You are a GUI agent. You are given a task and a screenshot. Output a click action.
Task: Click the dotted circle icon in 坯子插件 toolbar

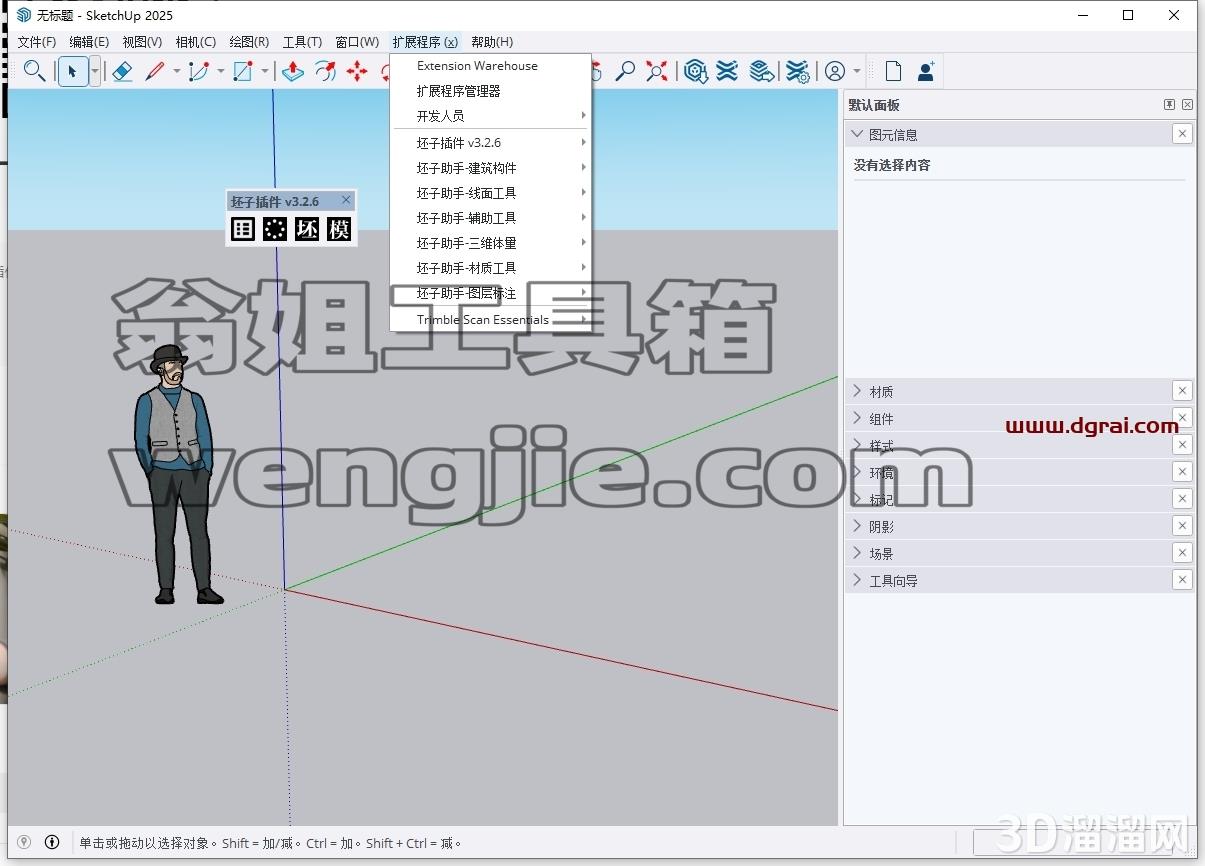pyautogui.click(x=275, y=229)
